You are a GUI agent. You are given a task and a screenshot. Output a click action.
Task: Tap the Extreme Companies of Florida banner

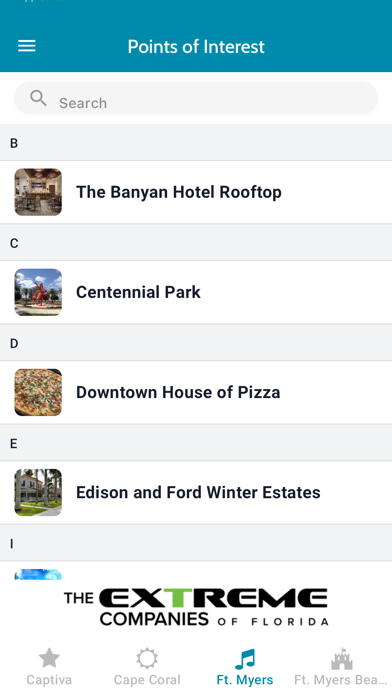click(196, 607)
